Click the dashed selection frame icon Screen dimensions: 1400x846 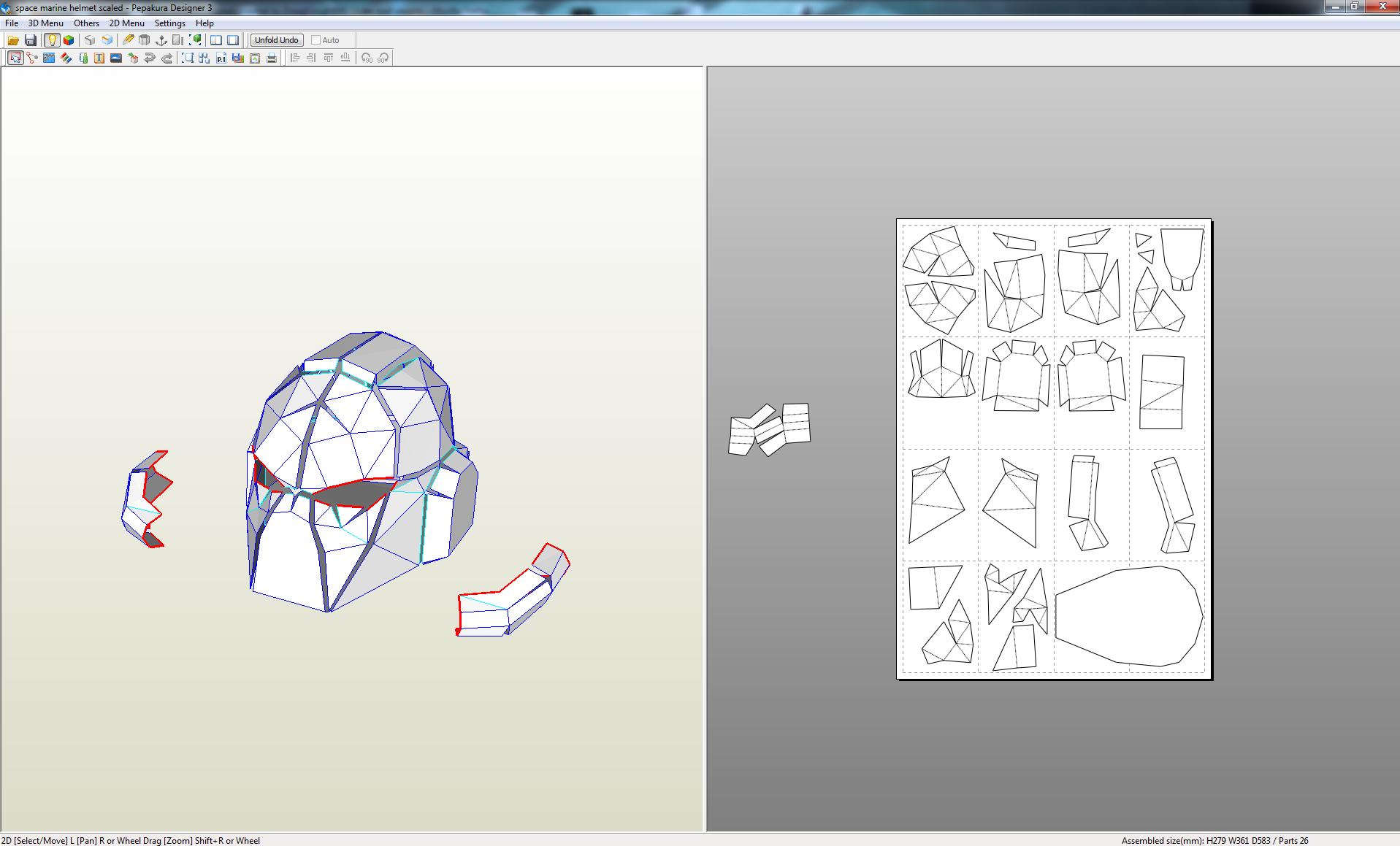point(188,58)
